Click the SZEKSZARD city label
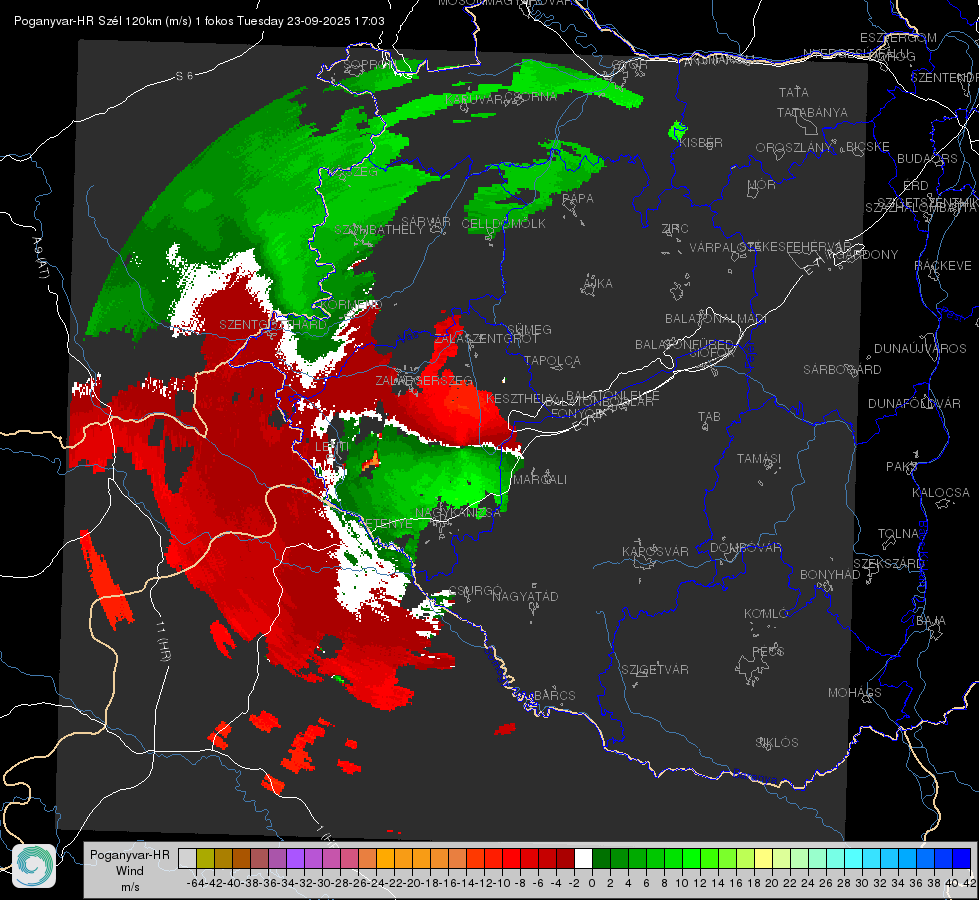Viewport: 979px width, 900px height. 888,564
